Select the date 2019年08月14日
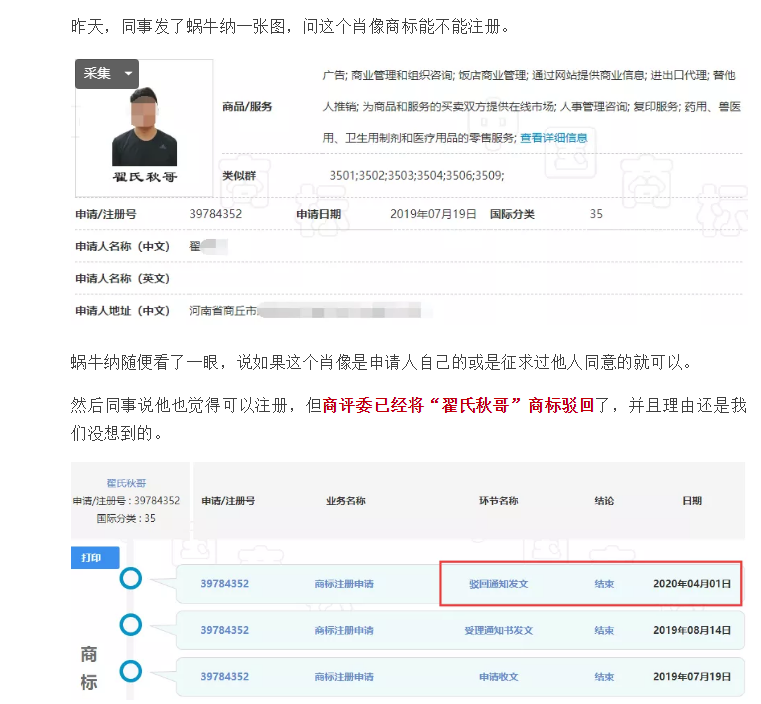 click(692, 630)
